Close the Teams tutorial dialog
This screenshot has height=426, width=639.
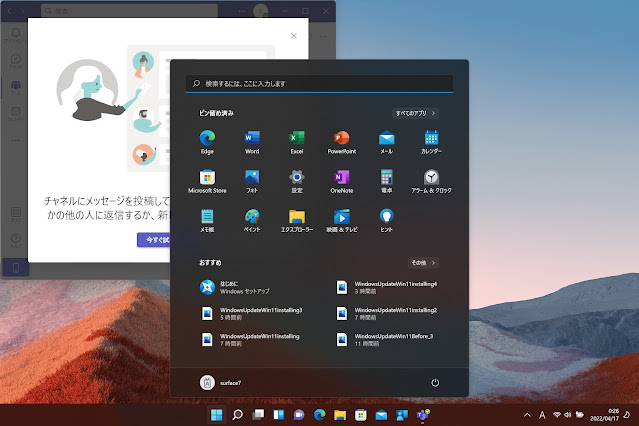click(293, 36)
